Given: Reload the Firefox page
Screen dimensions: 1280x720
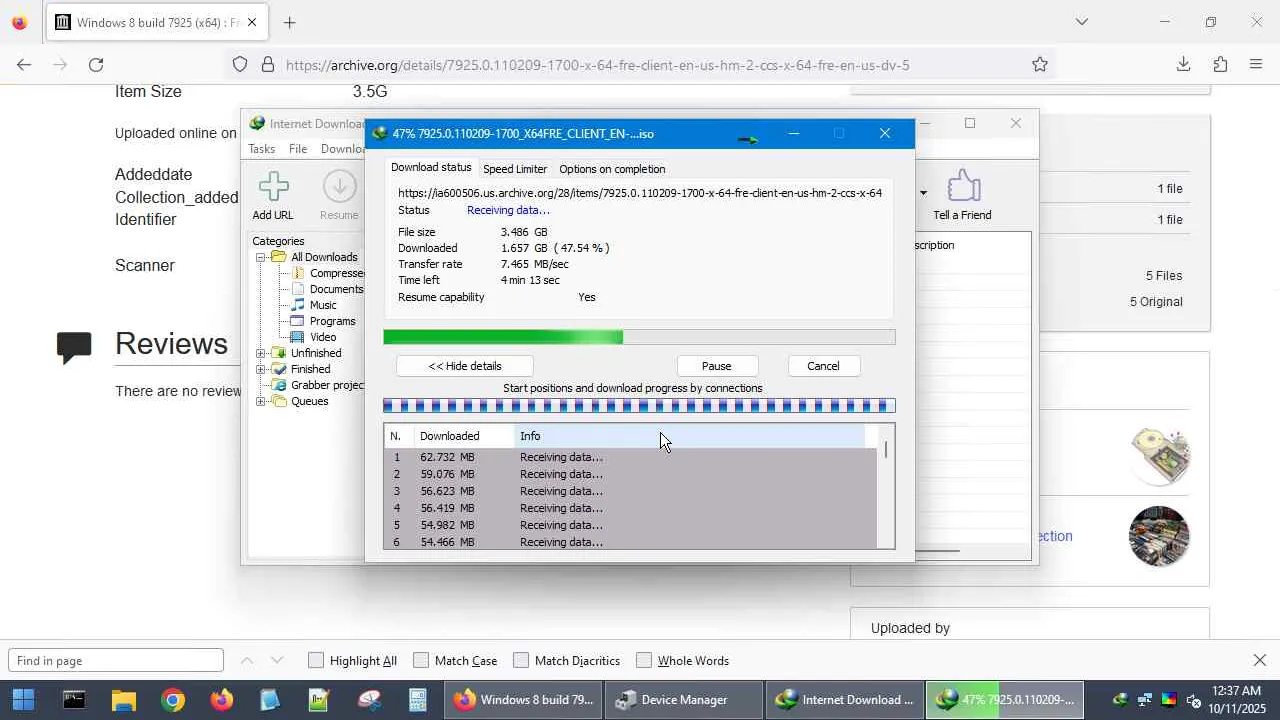Looking at the screenshot, I should pos(96,65).
